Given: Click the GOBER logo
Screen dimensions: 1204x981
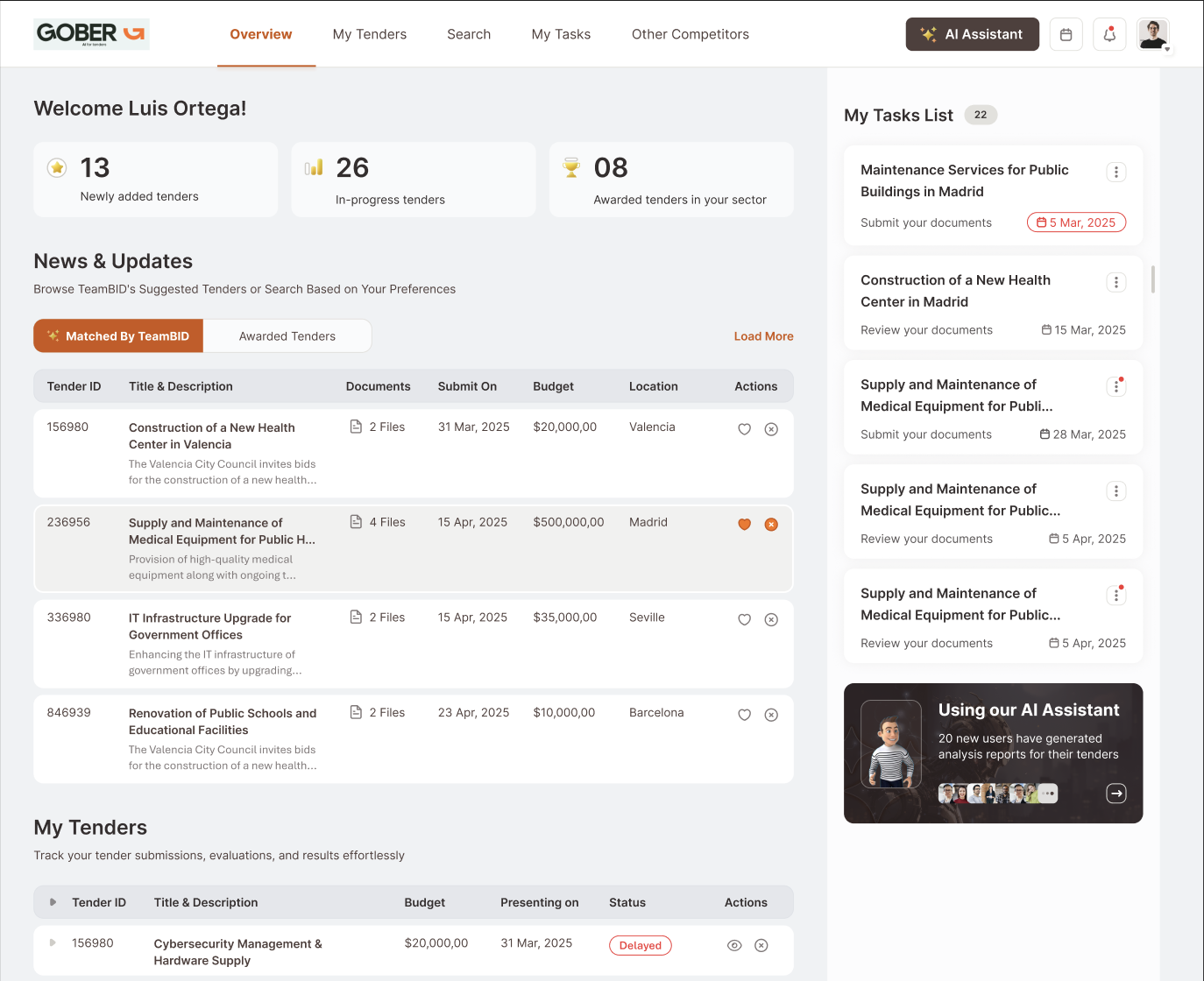Looking at the screenshot, I should [x=91, y=34].
